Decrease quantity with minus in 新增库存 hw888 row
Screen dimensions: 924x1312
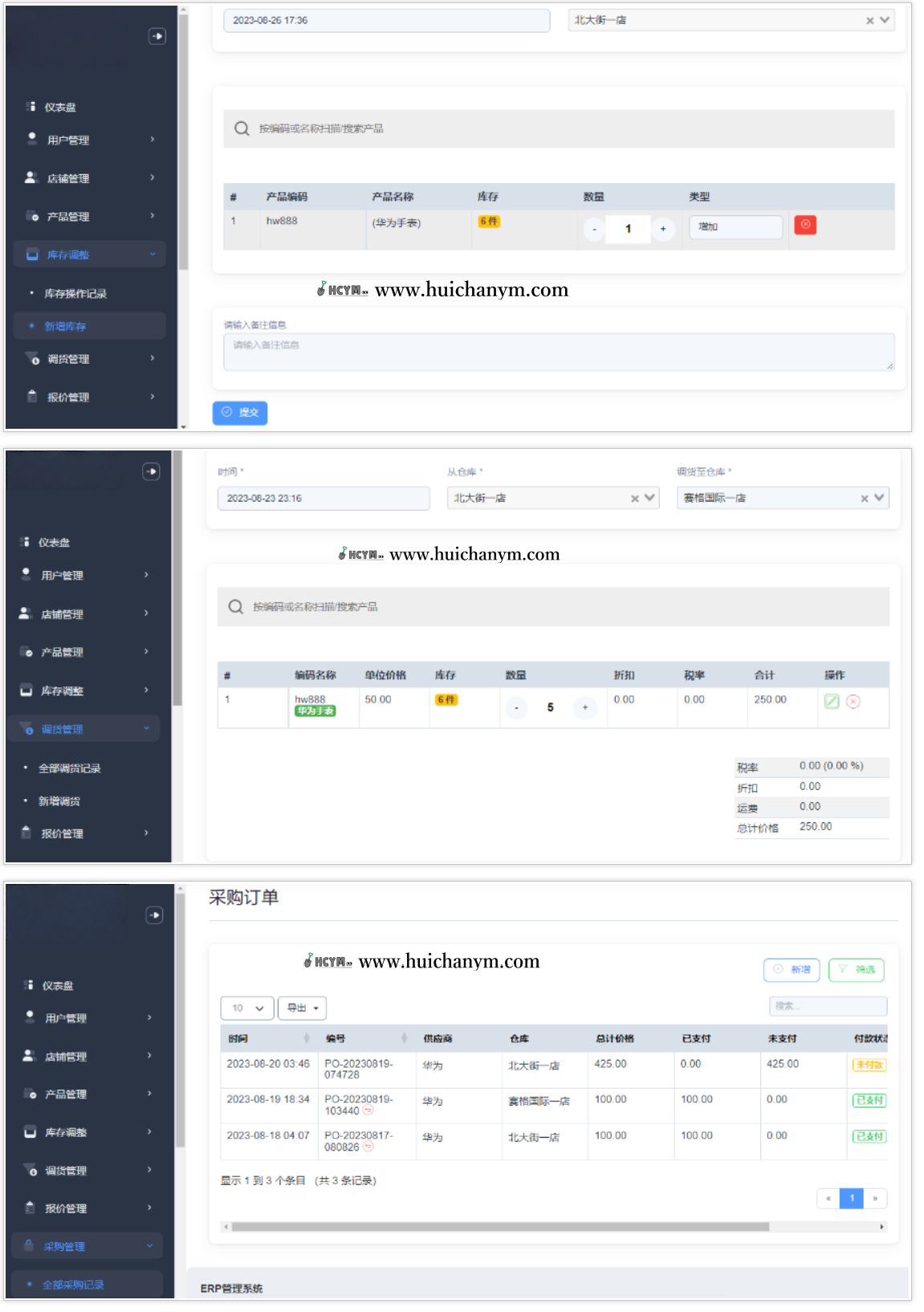point(594,229)
